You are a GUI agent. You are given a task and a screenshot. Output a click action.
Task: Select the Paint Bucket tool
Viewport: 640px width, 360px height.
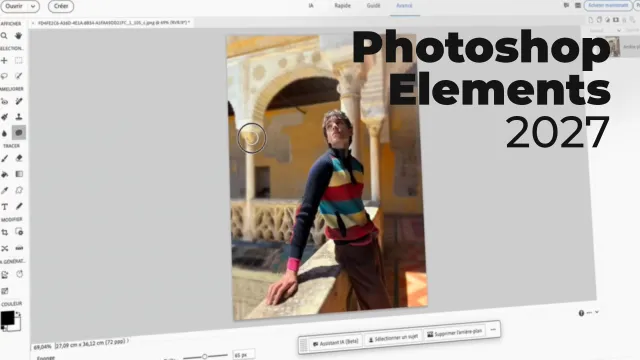click(x=4, y=174)
